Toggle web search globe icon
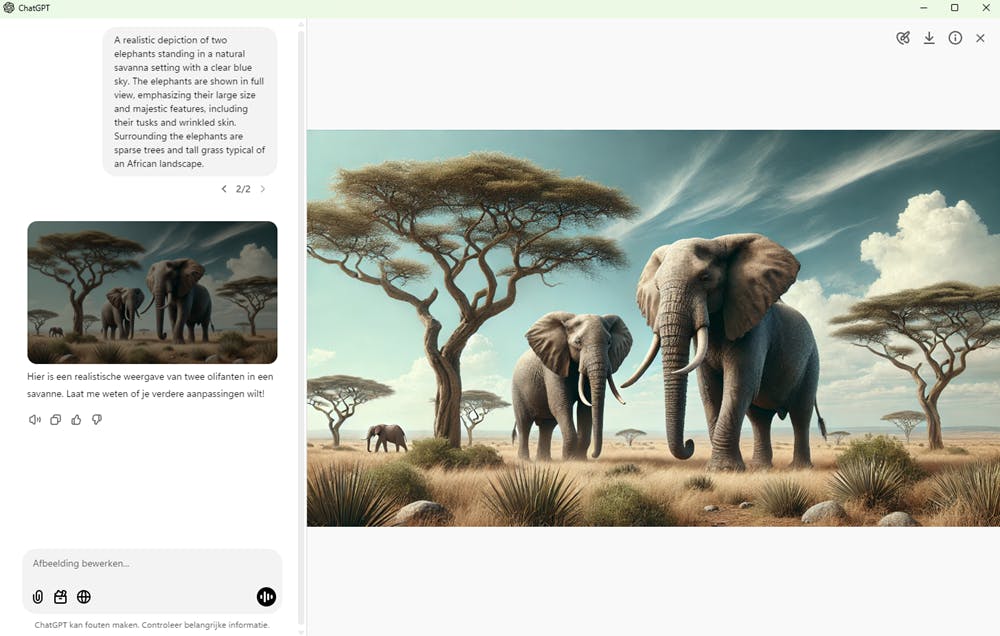This screenshot has height=636, width=1000. (84, 596)
